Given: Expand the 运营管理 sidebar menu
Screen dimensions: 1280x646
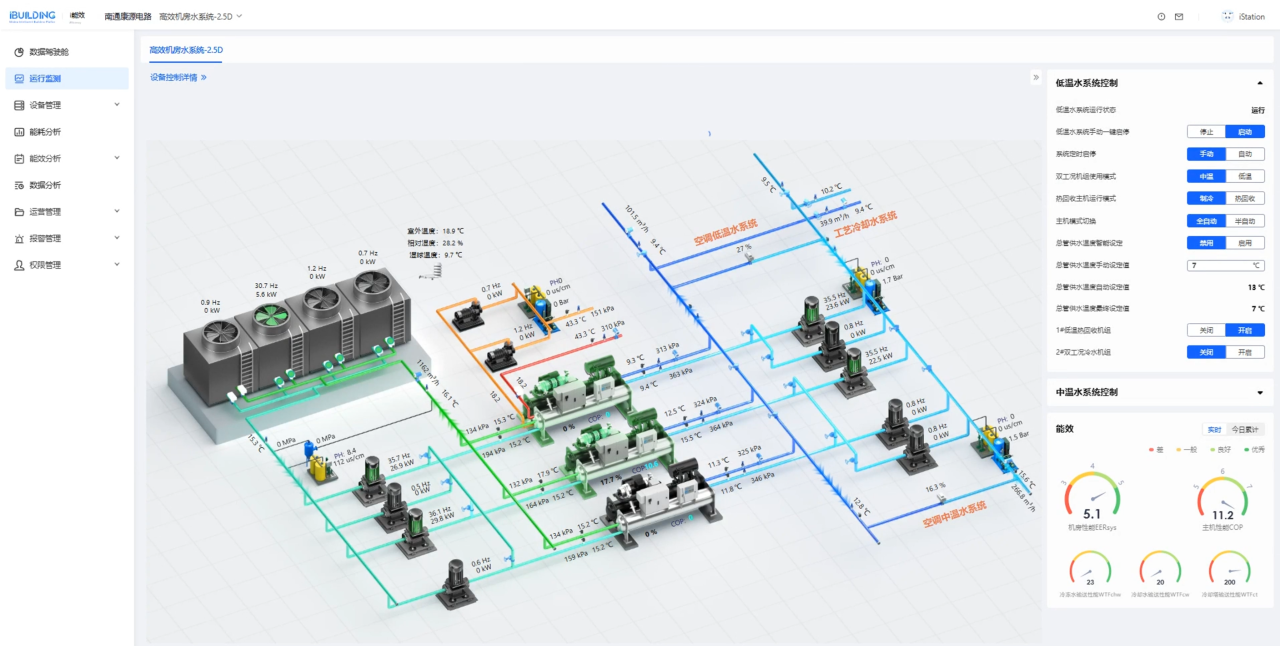Looking at the screenshot, I should point(117,212).
